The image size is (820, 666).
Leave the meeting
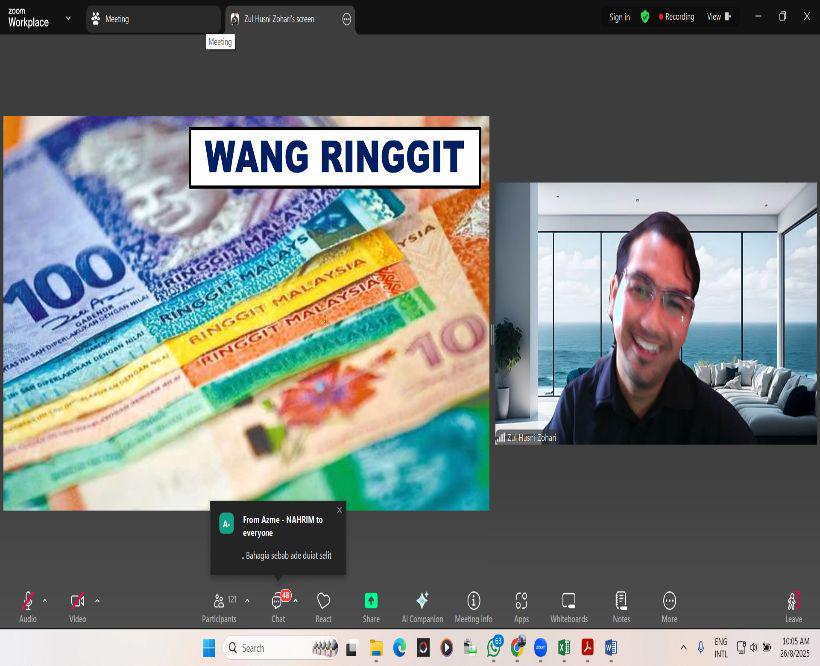pos(793,603)
